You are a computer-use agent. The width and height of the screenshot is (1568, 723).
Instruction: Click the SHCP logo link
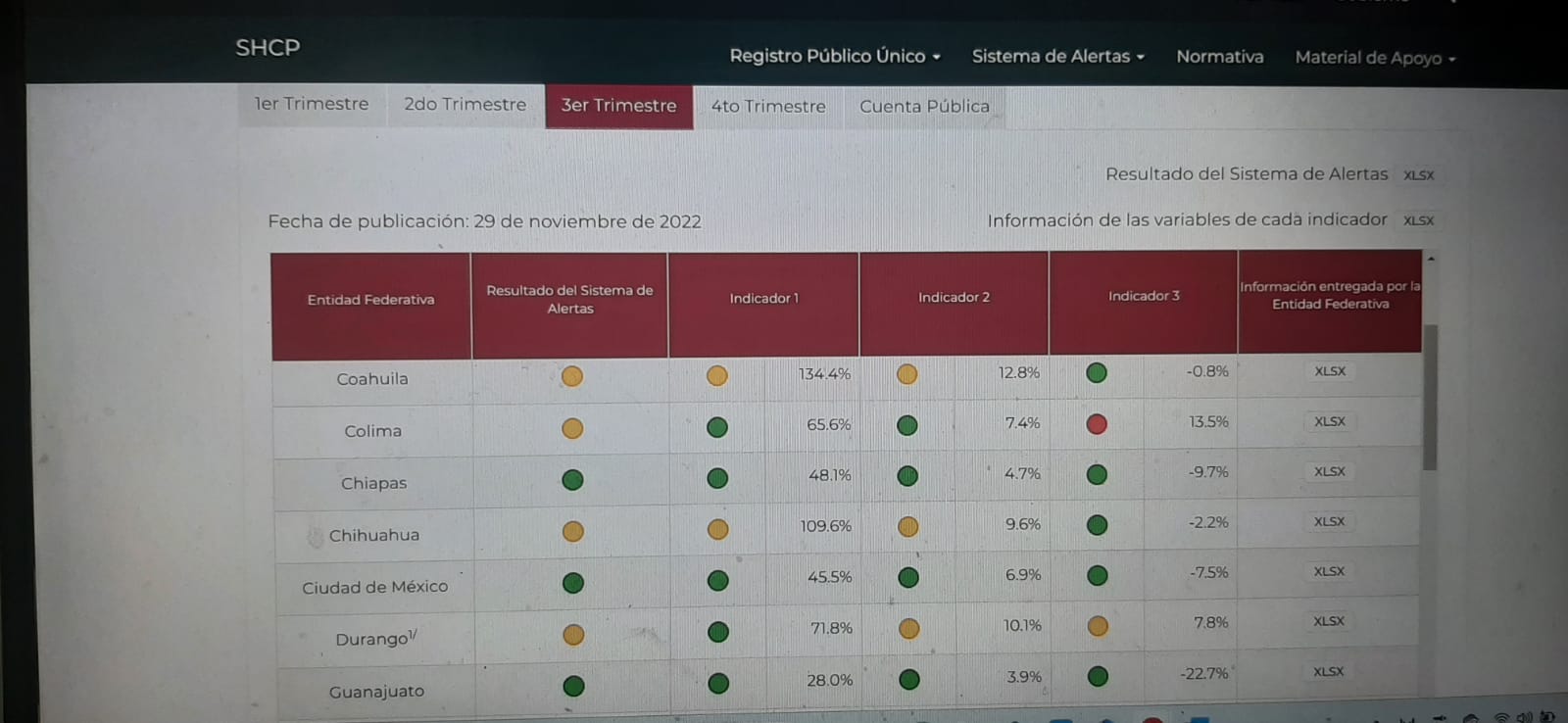pyautogui.click(x=268, y=47)
